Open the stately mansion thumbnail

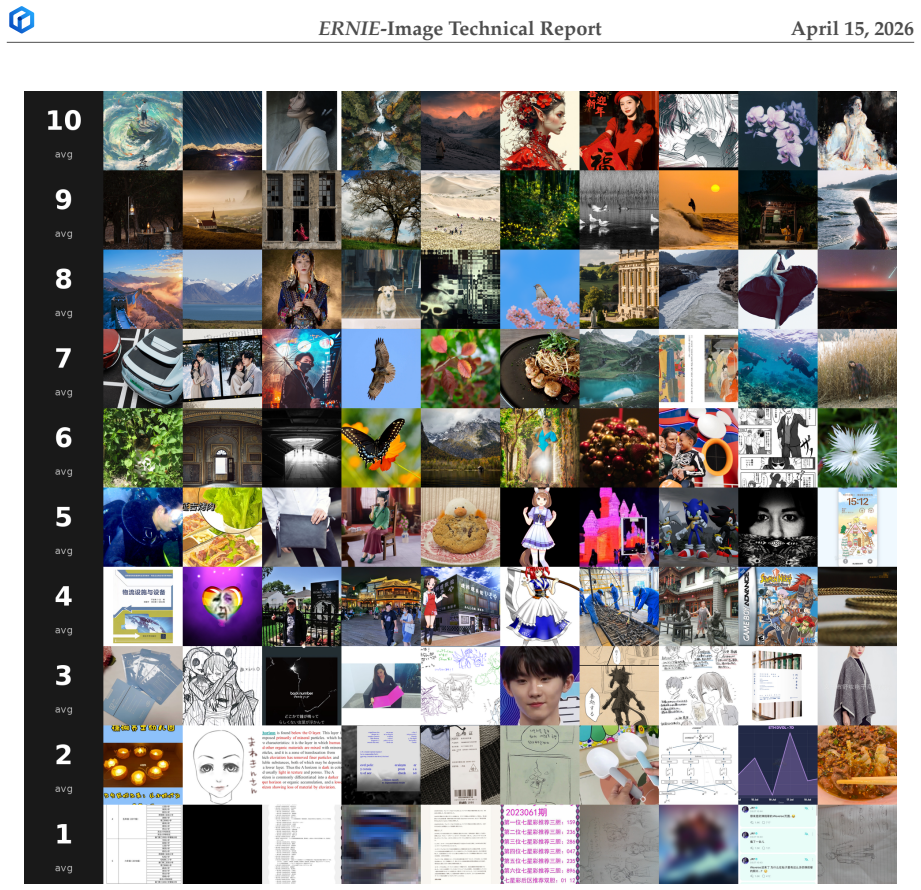pos(619,289)
